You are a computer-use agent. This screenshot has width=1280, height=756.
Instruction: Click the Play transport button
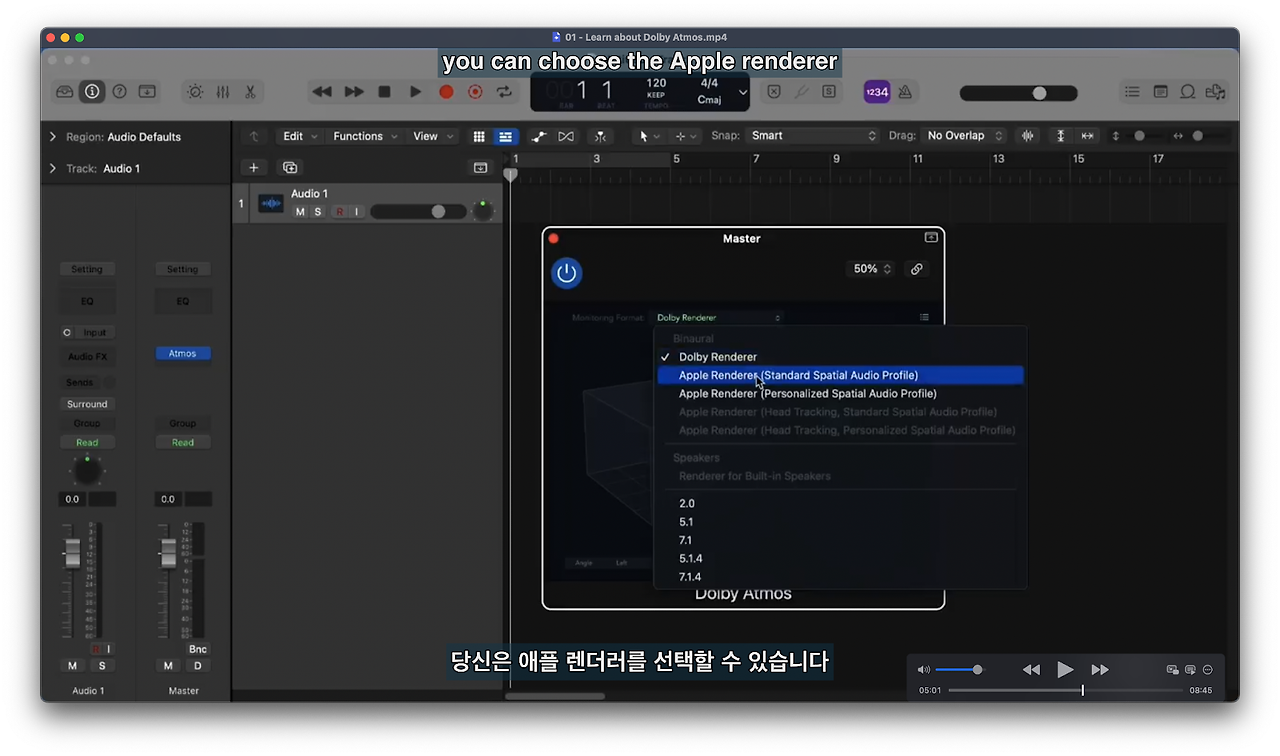[x=415, y=91]
